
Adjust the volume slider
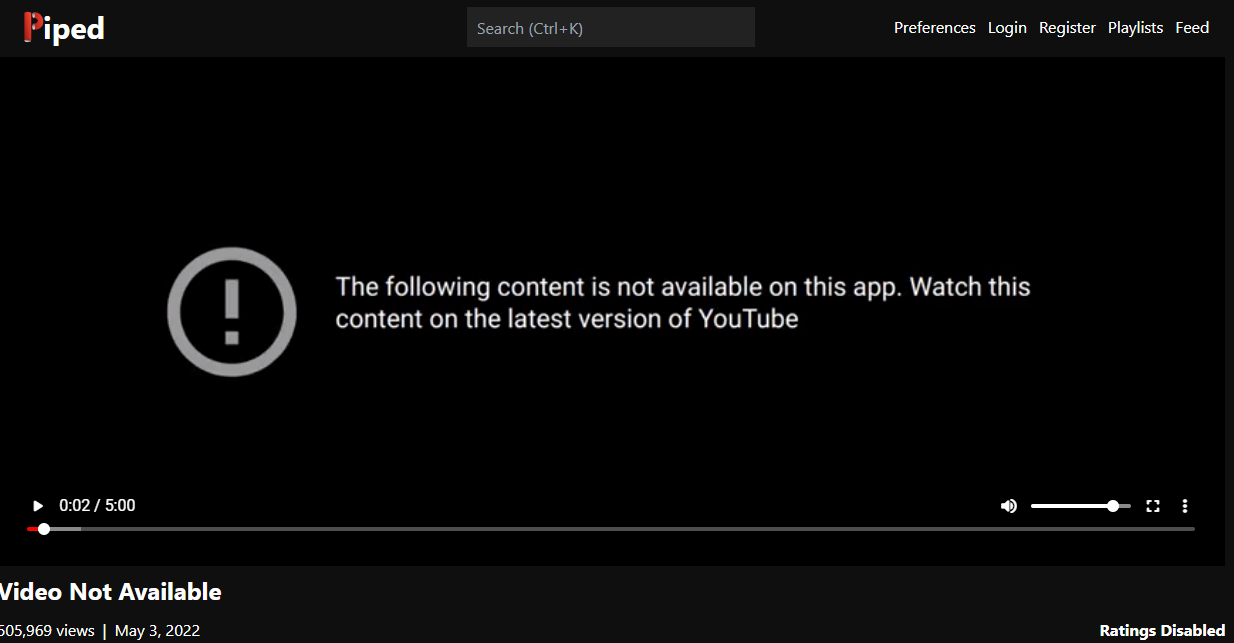[x=1080, y=506]
